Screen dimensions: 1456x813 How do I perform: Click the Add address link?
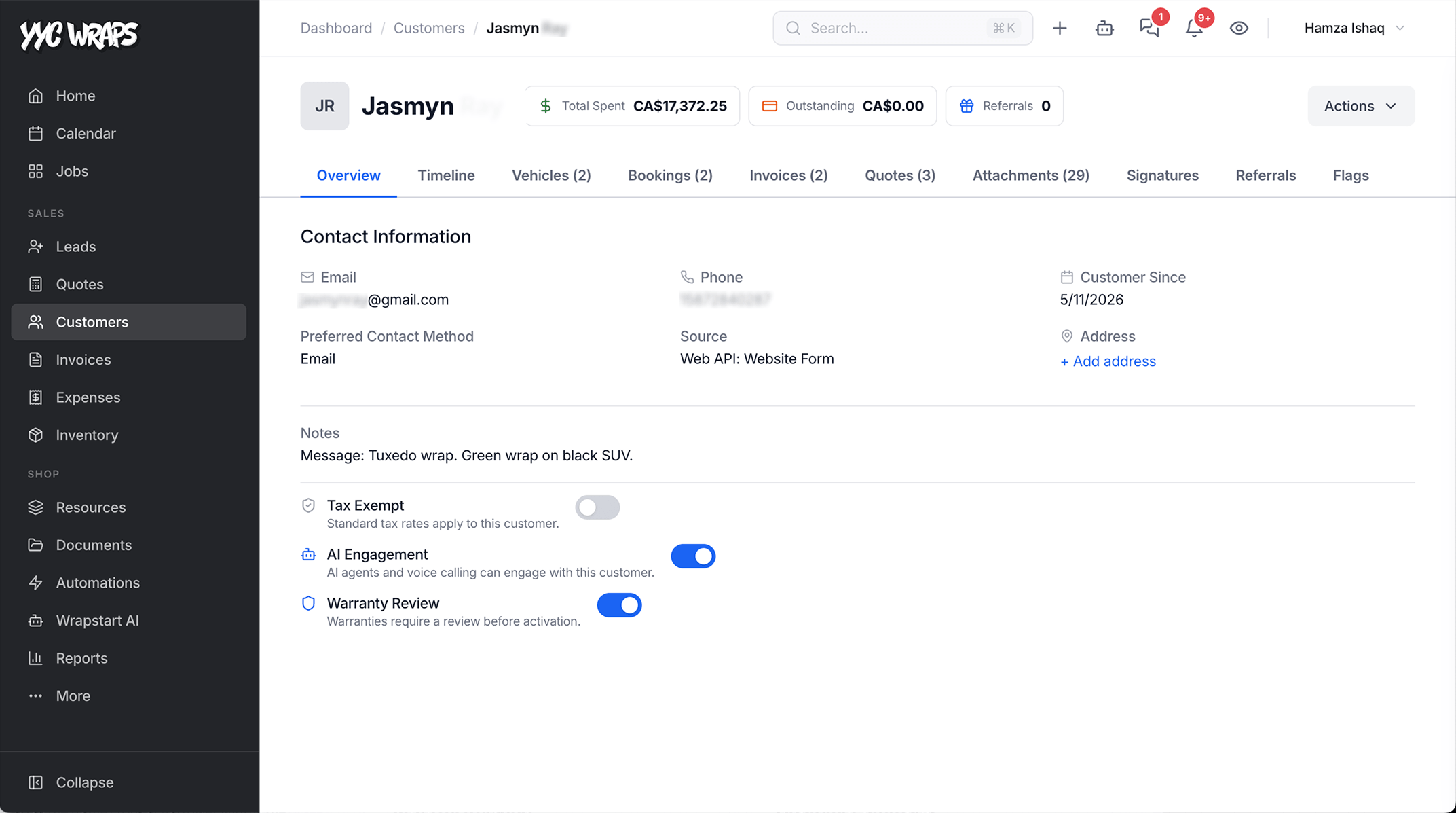(1108, 361)
